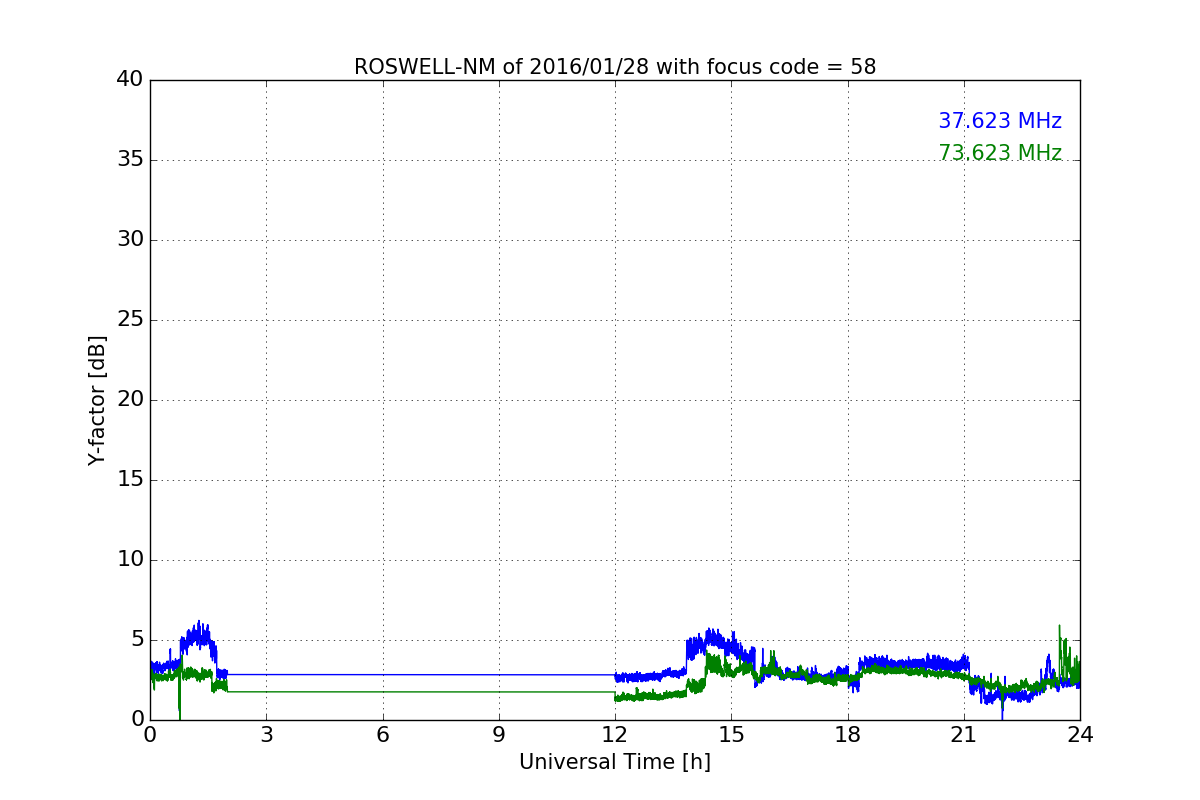Screen dimensions: 1200x800
Task: Click y-axis tick label '40'
Action: (x=130, y=80)
